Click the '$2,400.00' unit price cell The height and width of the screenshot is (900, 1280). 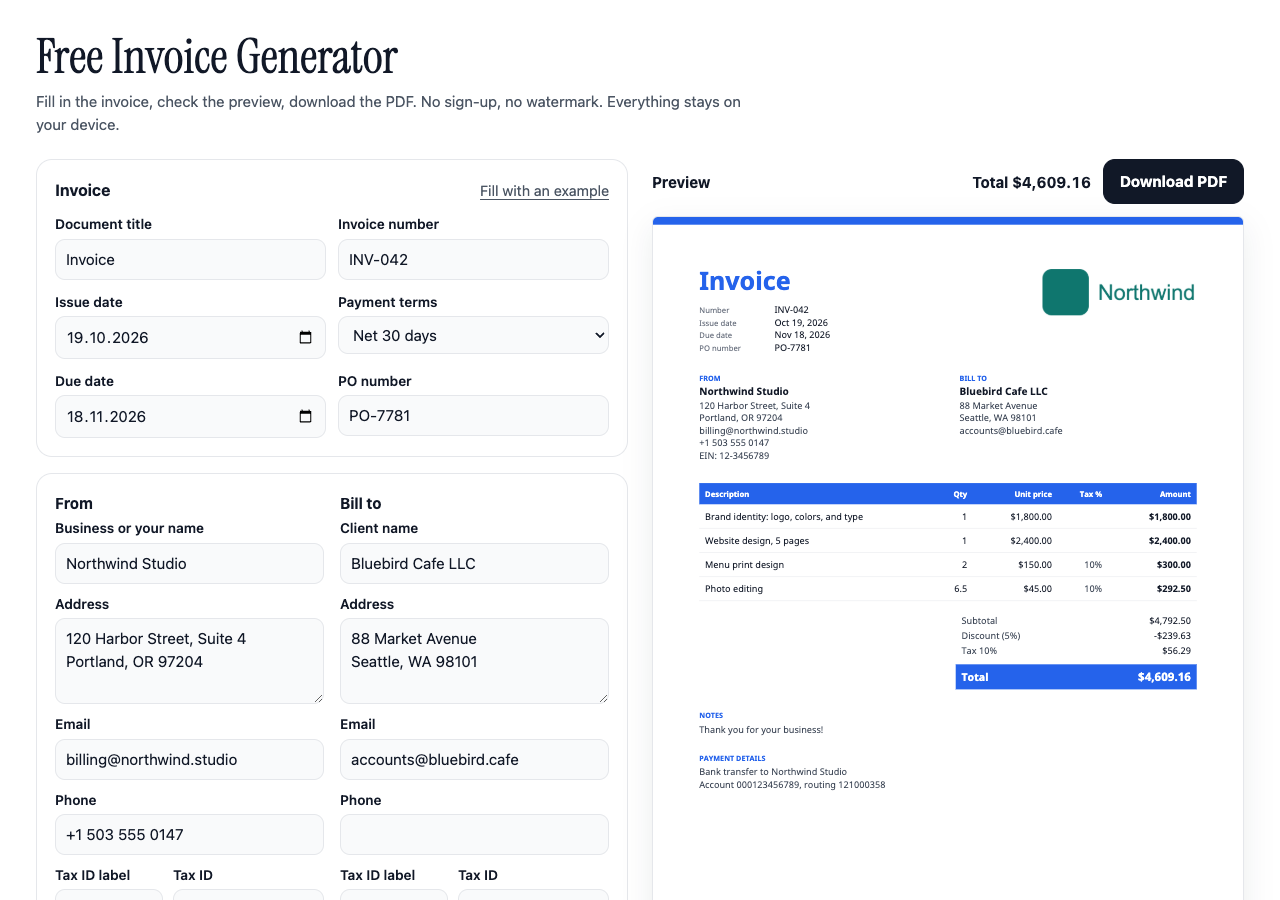[1031, 541]
